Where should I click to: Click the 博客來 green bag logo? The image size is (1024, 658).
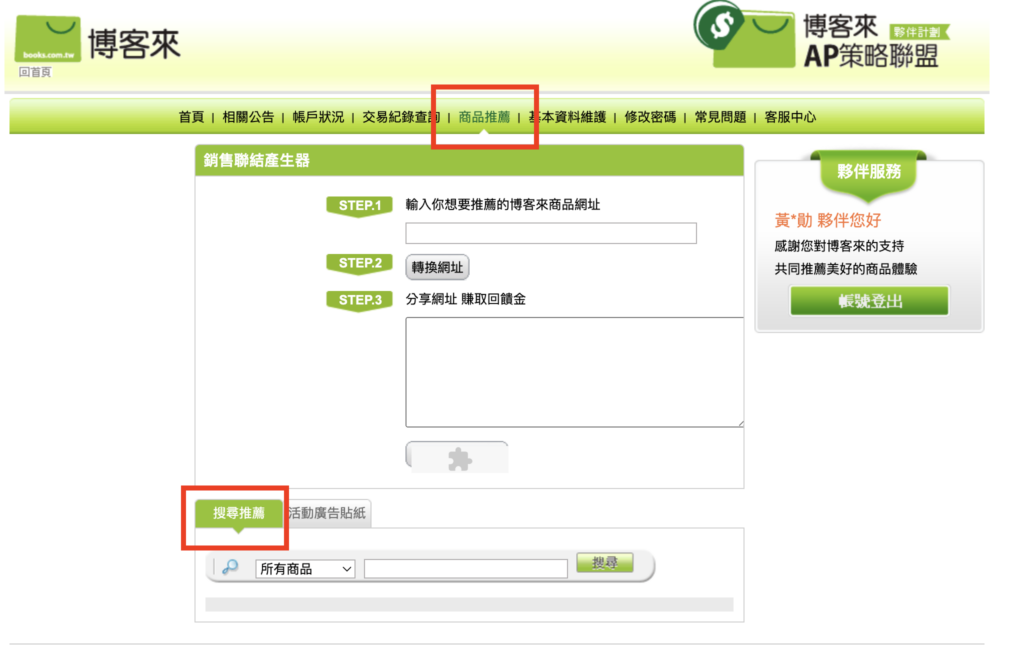click(x=48, y=40)
